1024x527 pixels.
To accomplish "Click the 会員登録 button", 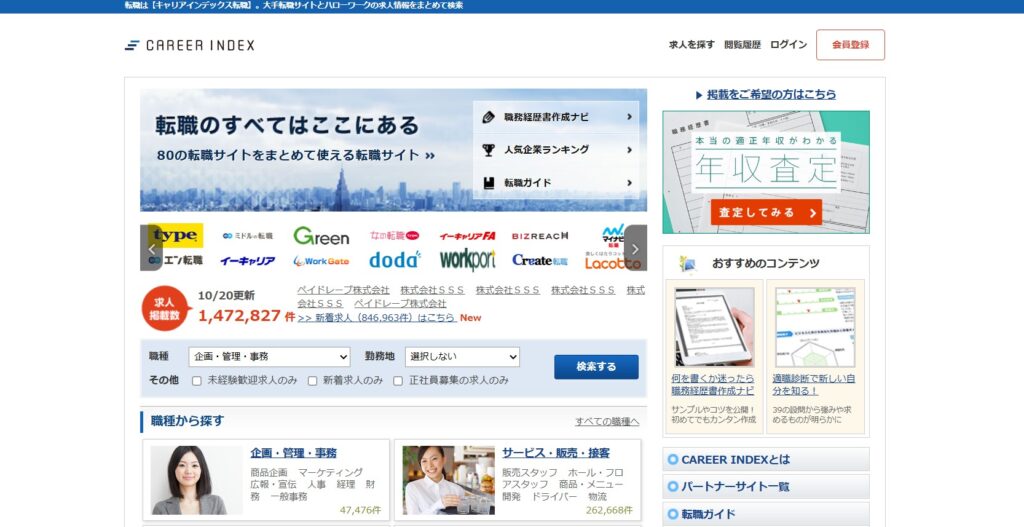I will pyautogui.click(x=850, y=45).
